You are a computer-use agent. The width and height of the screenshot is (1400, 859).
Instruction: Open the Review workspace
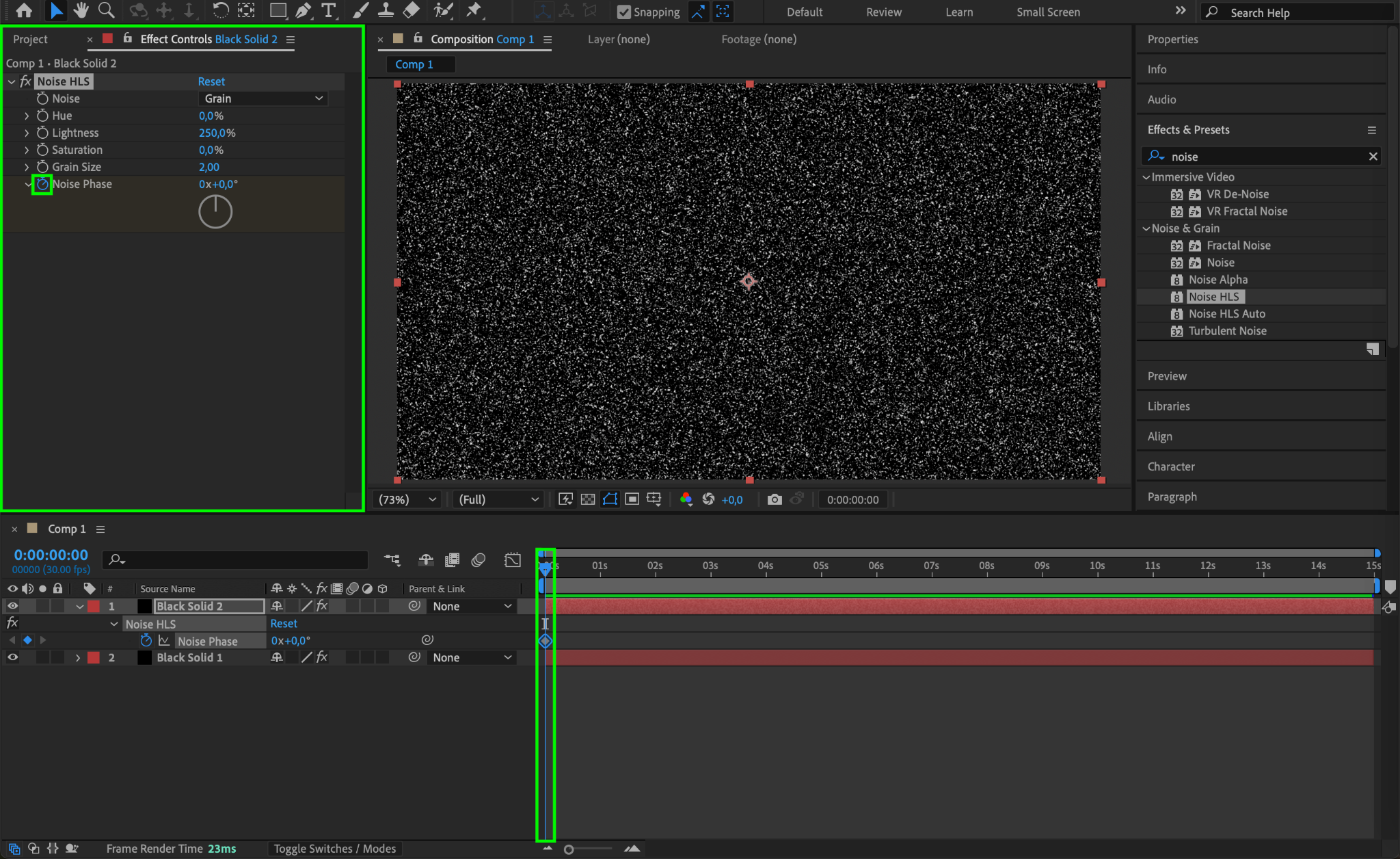(x=883, y=12)
